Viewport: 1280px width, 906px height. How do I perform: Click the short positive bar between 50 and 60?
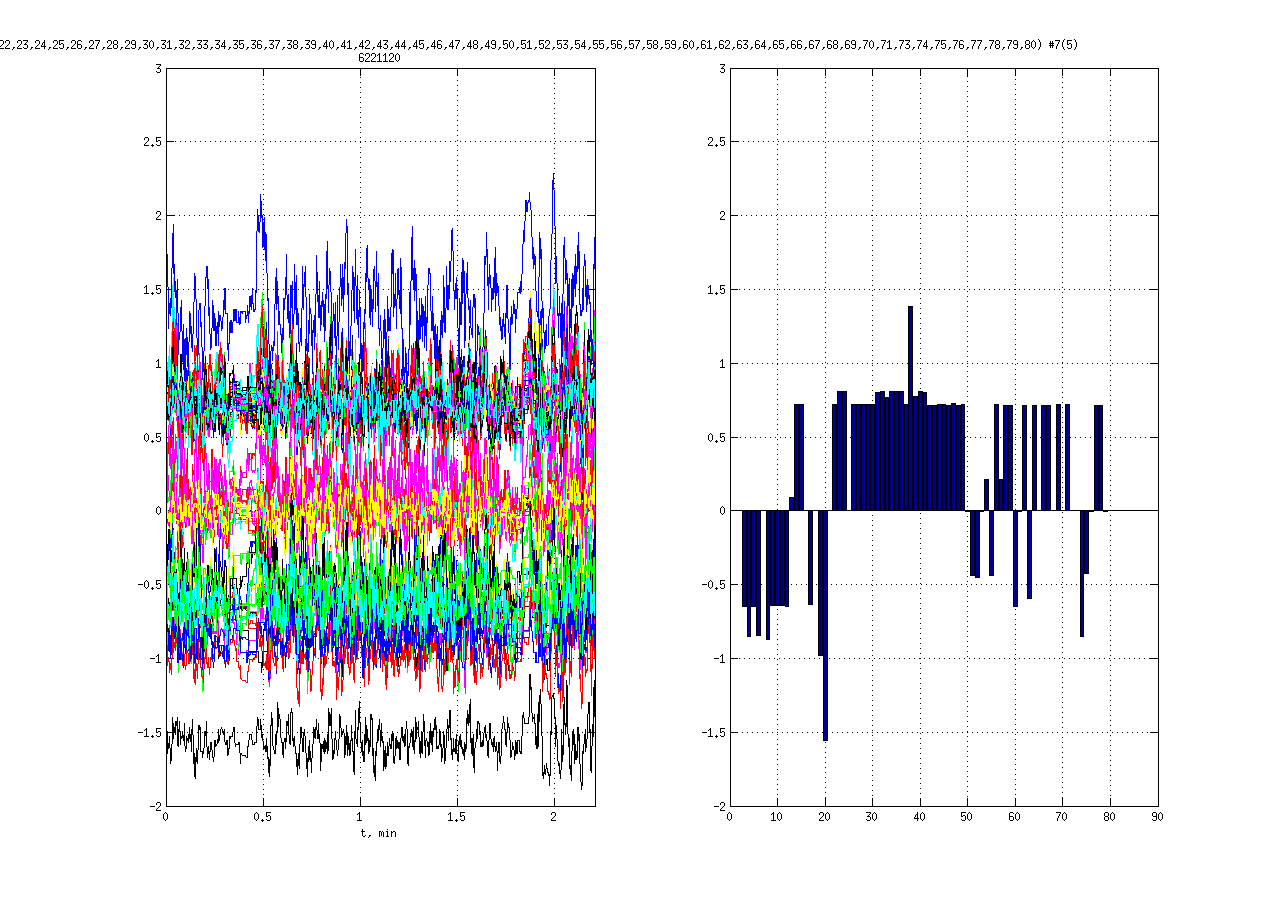click(x=986, y=495)
